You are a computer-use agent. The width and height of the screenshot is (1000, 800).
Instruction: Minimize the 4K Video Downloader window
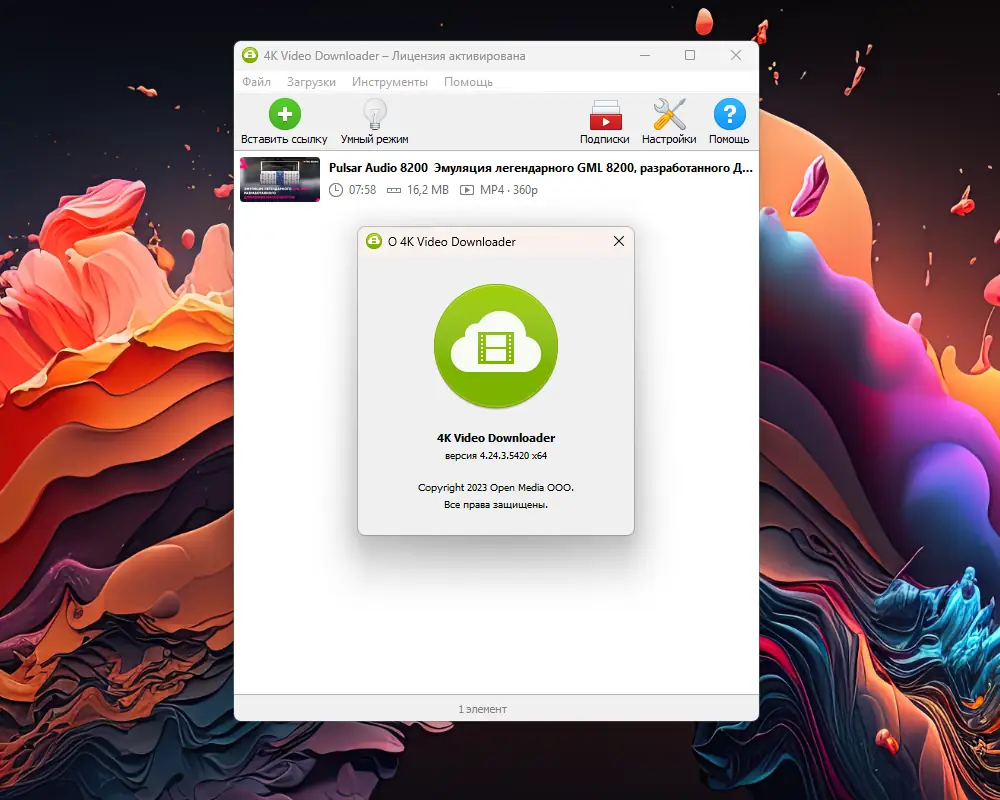point(645,56)
